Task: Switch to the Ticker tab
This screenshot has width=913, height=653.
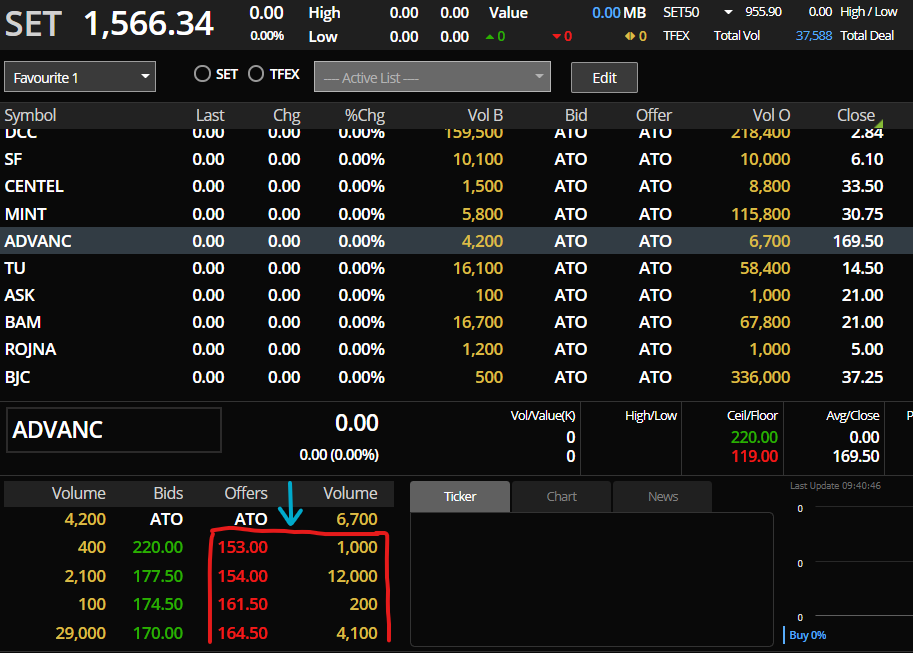Action: 460,497
